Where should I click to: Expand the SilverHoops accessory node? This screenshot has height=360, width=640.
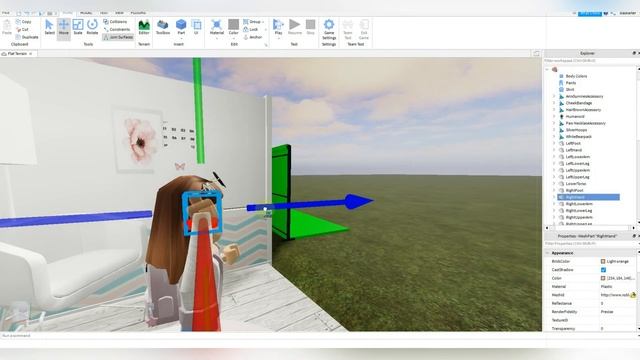[x=554, y=130]
